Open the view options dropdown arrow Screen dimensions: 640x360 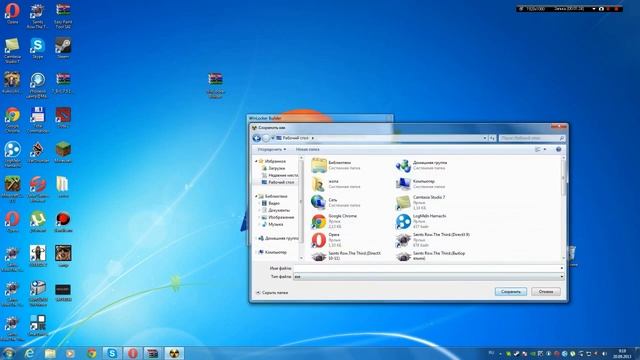[544, 149]
